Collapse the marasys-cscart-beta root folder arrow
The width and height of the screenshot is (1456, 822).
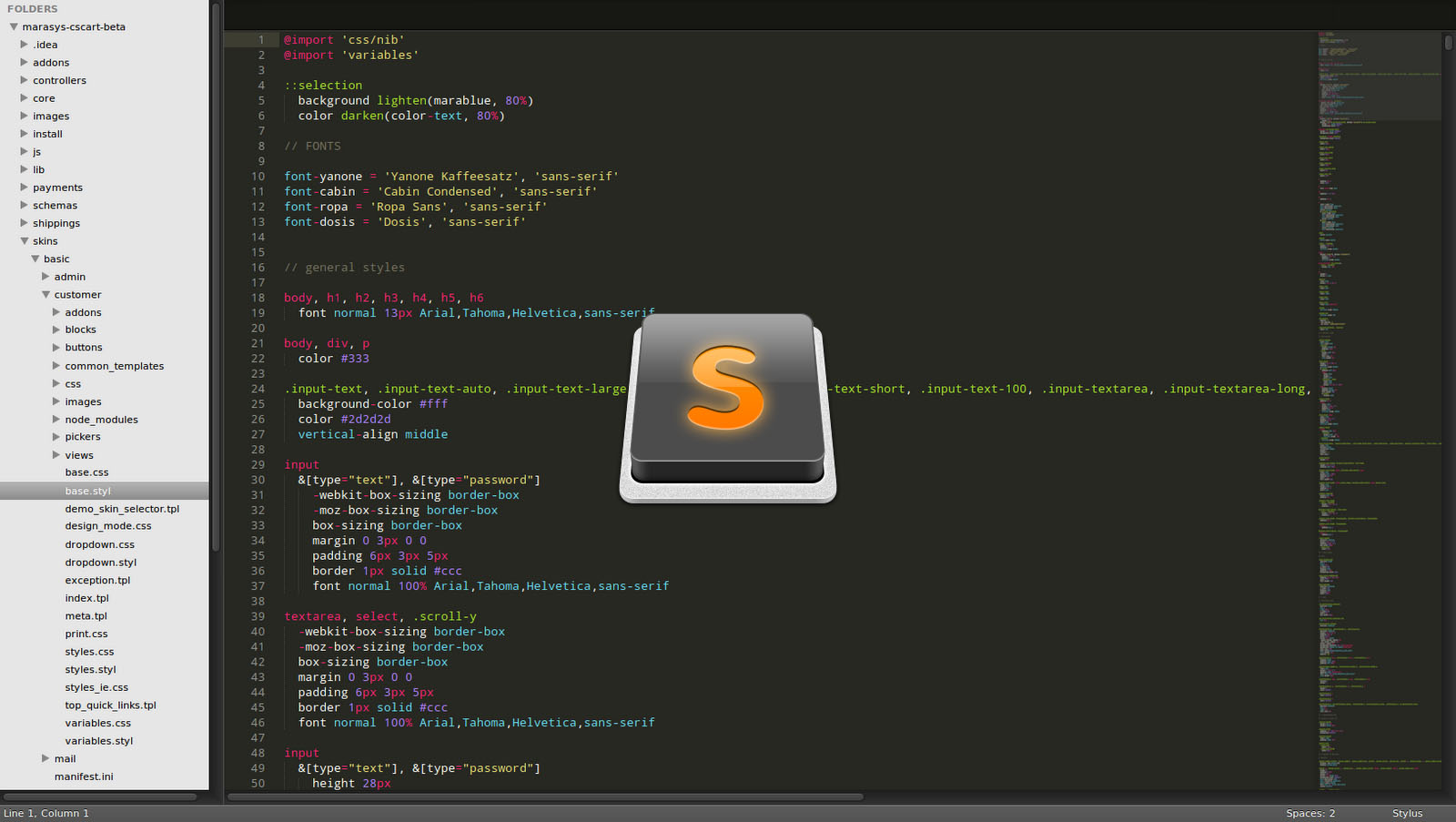[x=14, y=27]
